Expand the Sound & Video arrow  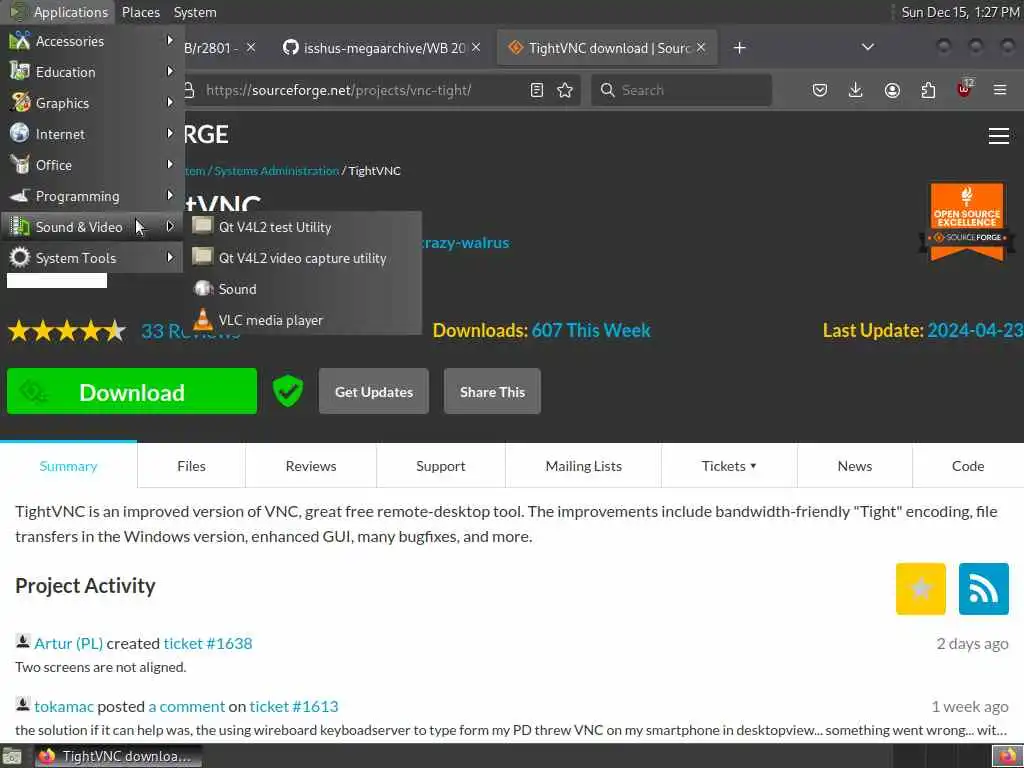(x=170, y=227)
